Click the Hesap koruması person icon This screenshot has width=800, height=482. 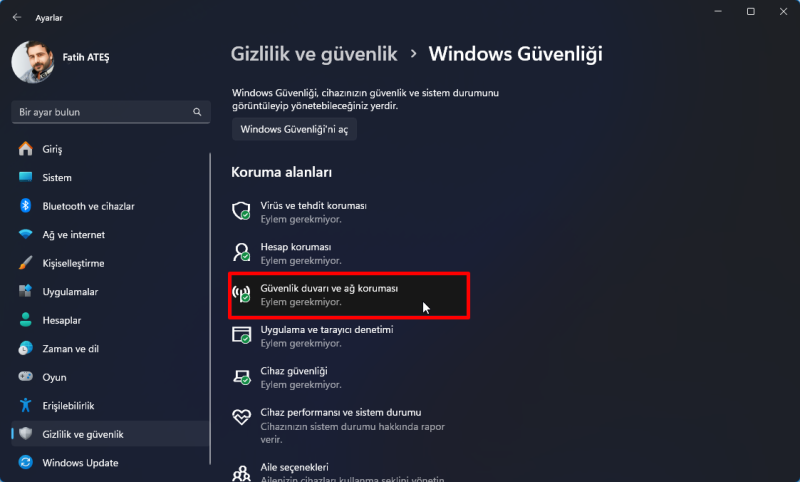pos(241,252)
